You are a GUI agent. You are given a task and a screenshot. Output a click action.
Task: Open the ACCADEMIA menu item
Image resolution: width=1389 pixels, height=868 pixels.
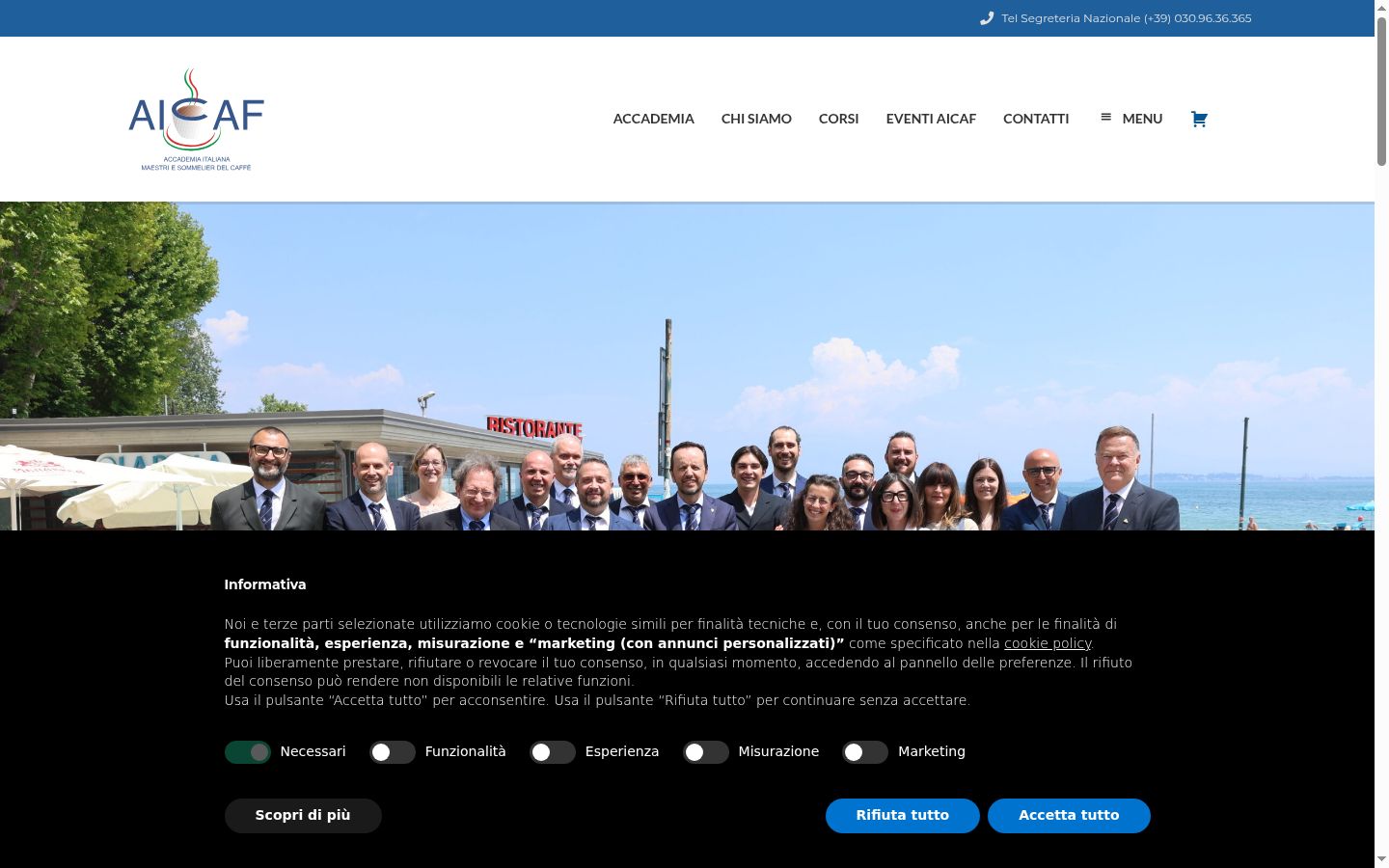click(654, 119)
